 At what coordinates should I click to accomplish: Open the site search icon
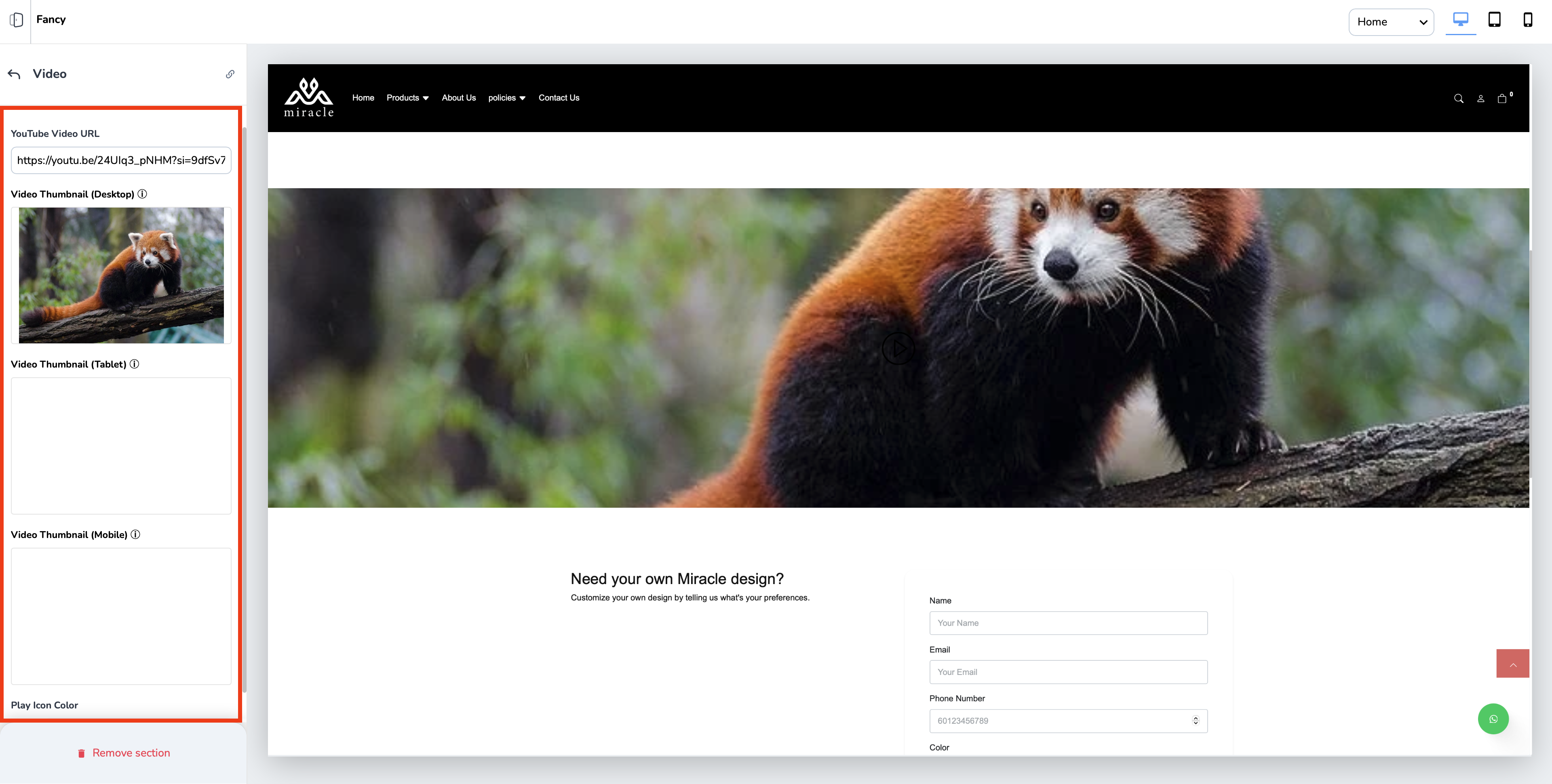coord(1458,99)
